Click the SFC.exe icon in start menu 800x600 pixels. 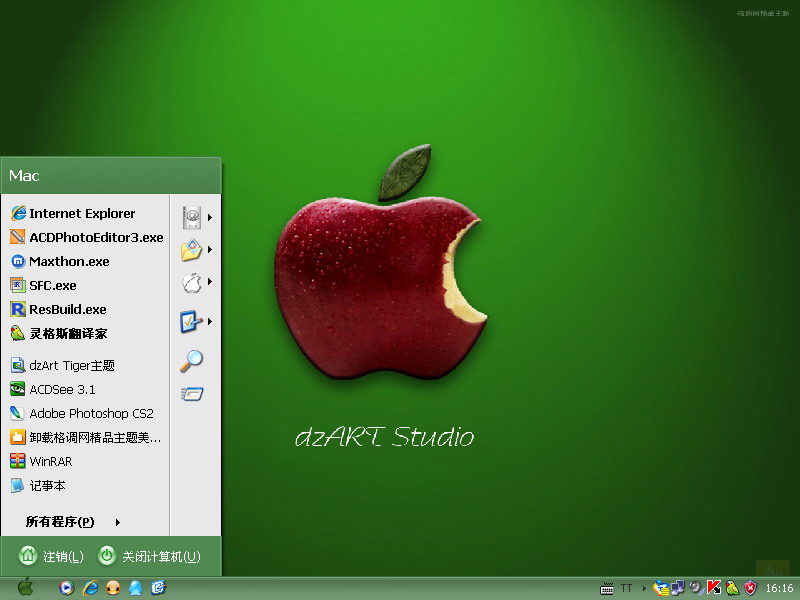click(17, 285)
